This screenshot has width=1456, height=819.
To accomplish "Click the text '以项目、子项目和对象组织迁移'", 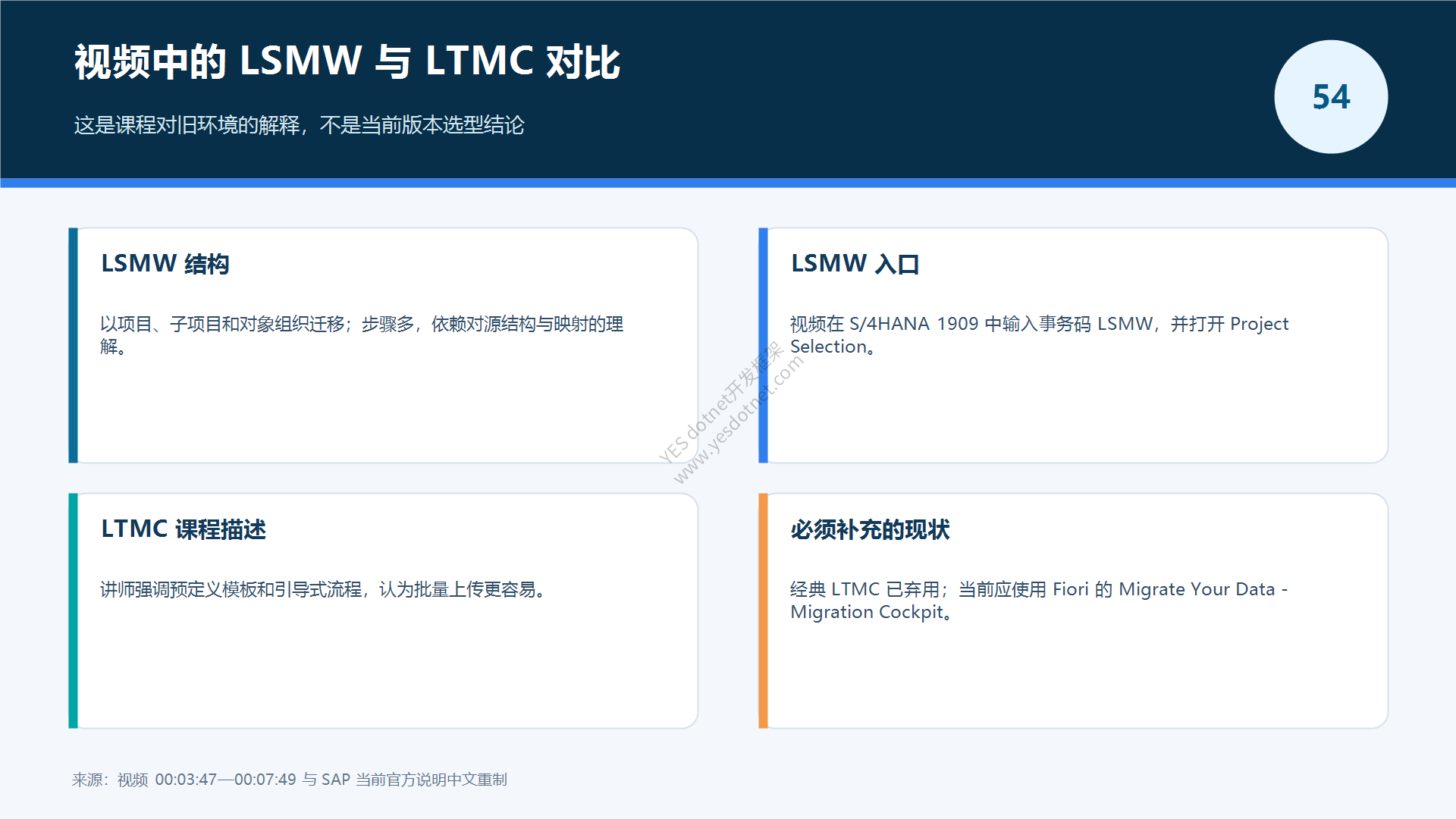I will [x=222, y=324].
